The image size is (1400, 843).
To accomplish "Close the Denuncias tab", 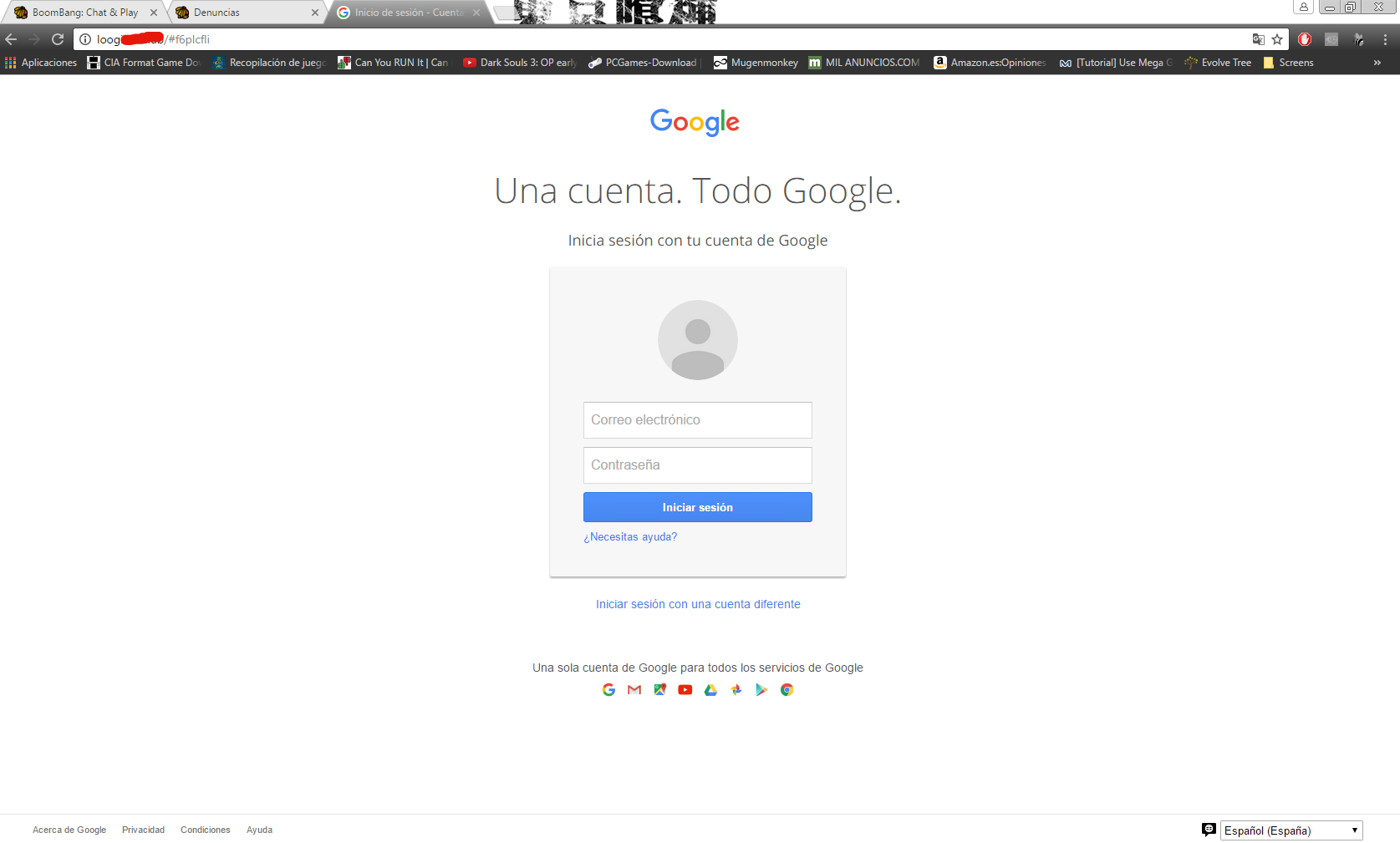I will pos(315,13).
